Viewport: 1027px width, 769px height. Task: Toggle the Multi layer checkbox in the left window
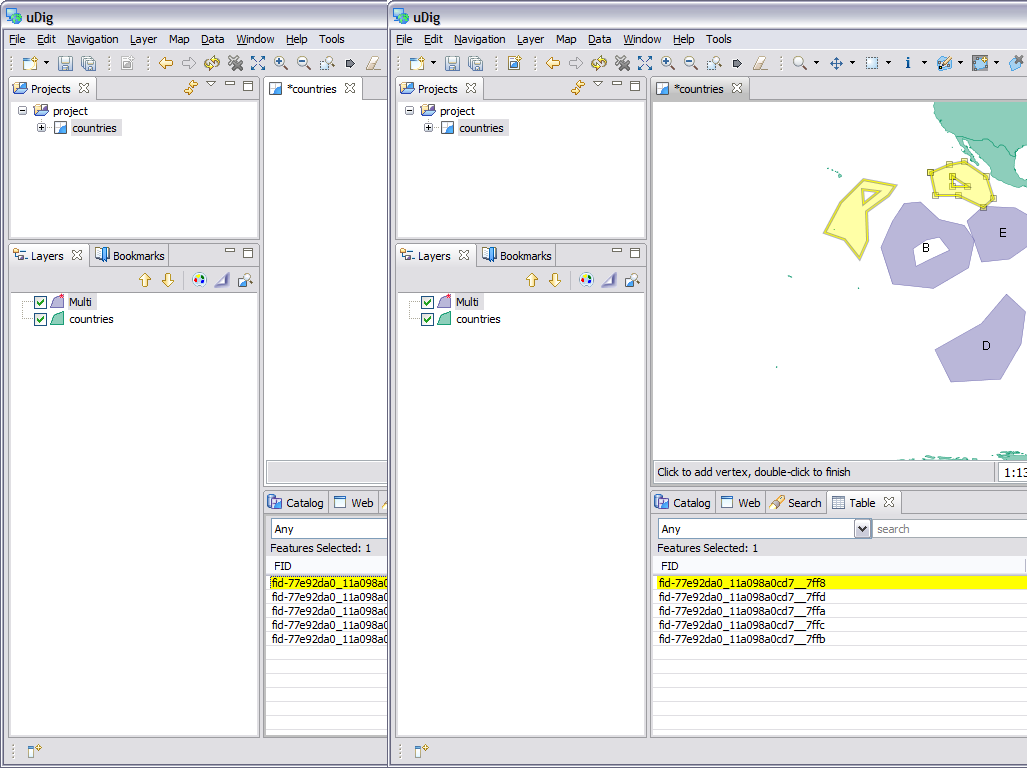pos(41,302)
